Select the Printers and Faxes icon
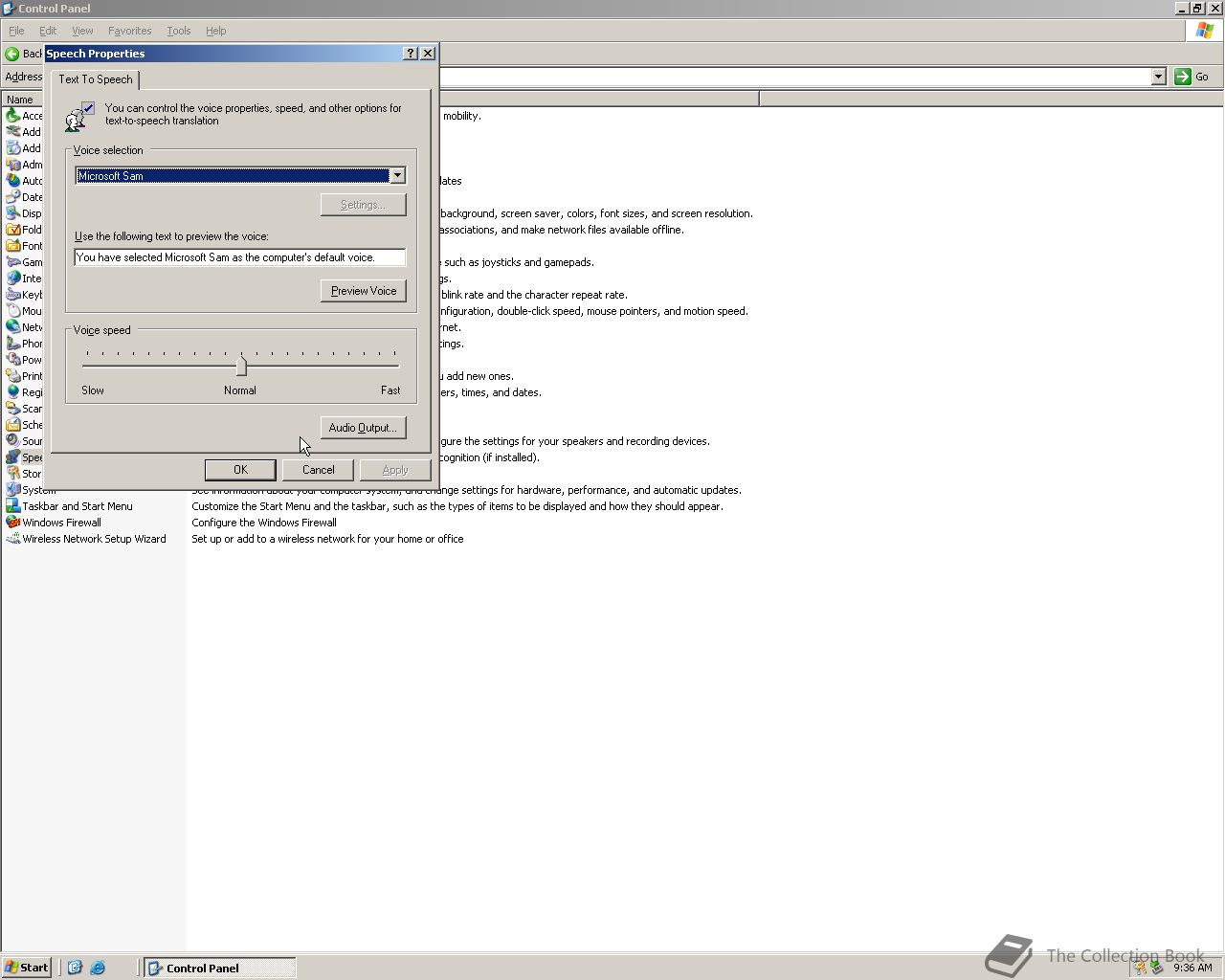This screenshot has height=980, width=1225. 13,376
